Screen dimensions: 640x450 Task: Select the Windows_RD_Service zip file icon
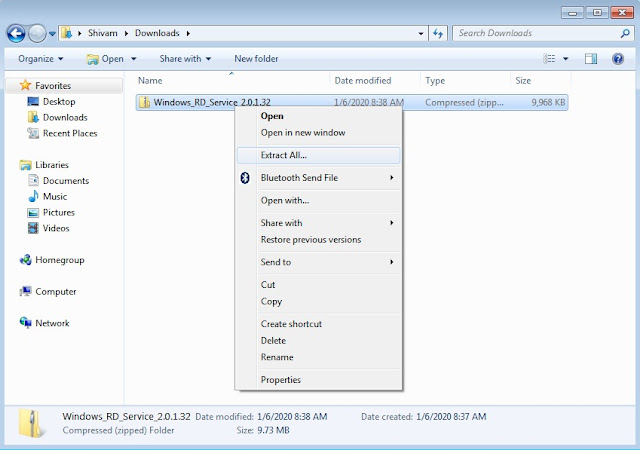click(144, 102)
